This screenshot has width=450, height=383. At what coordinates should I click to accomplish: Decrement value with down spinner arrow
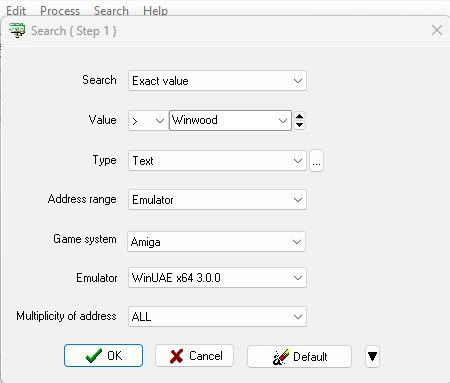[x=300, y=125]
